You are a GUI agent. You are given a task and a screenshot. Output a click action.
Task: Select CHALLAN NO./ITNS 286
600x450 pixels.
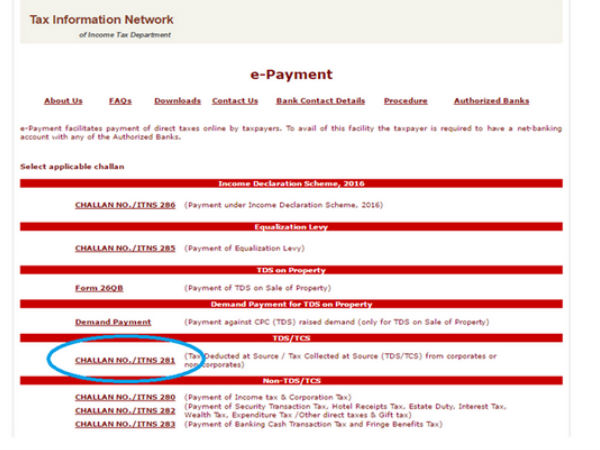125,205
